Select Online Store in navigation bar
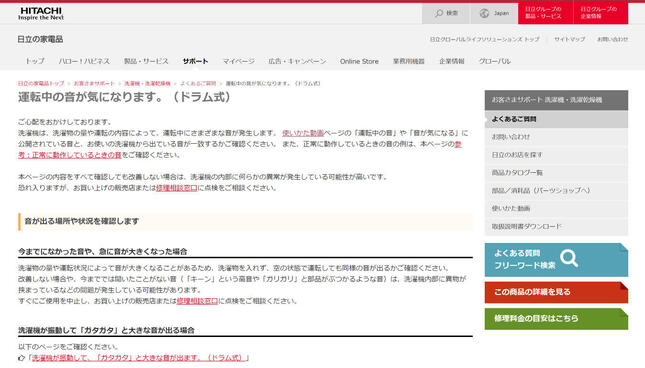Screen dimensions: 645x368 click(x=359, y=61)
